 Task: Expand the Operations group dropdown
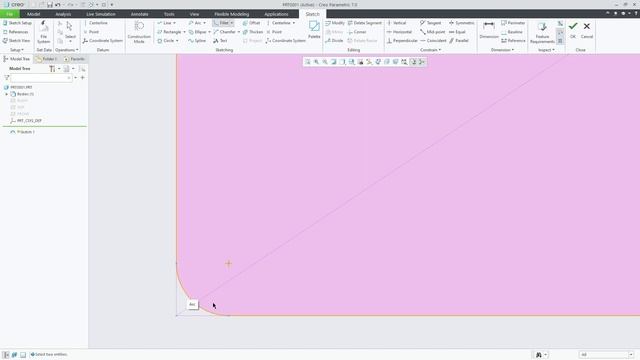[67, 50]
